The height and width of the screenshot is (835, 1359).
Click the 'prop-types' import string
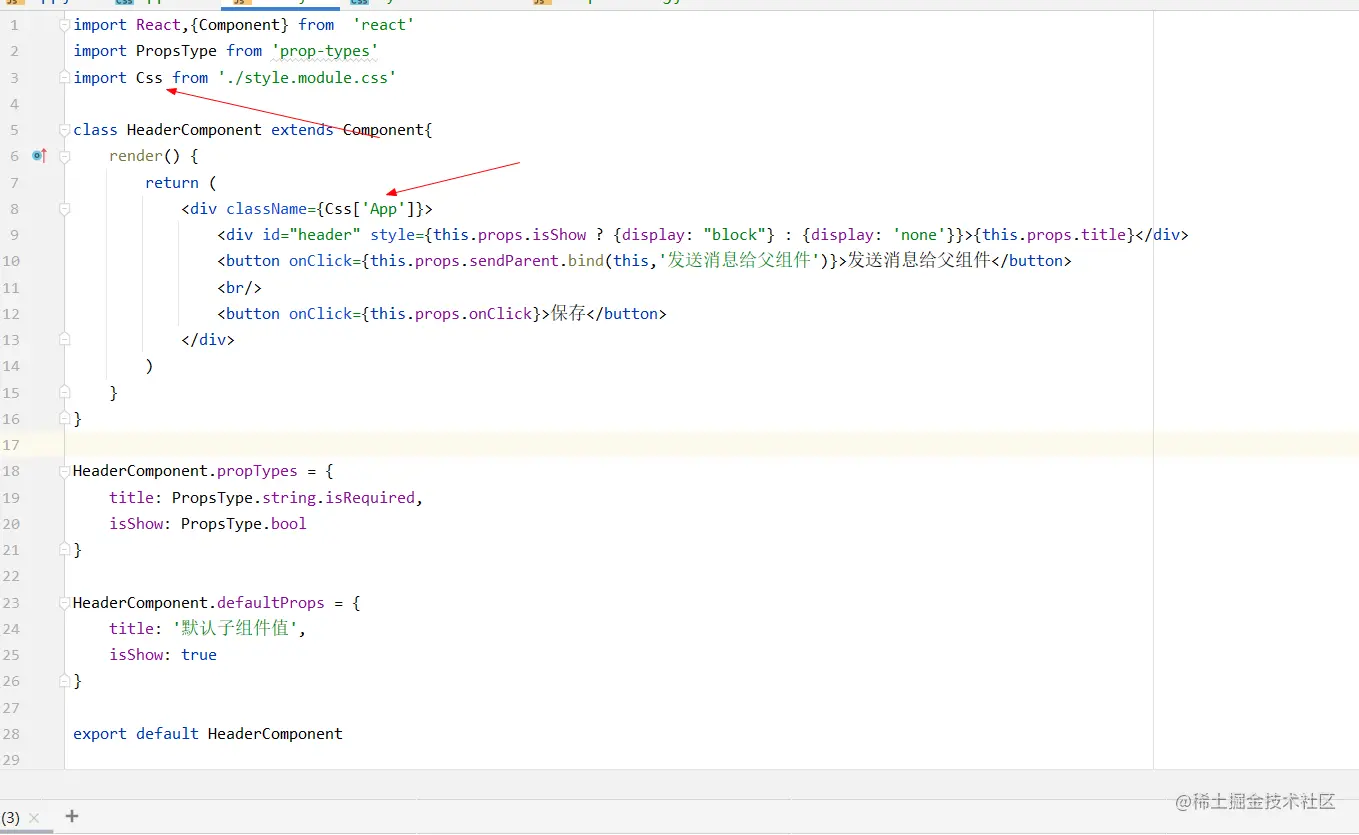(325, 51)
